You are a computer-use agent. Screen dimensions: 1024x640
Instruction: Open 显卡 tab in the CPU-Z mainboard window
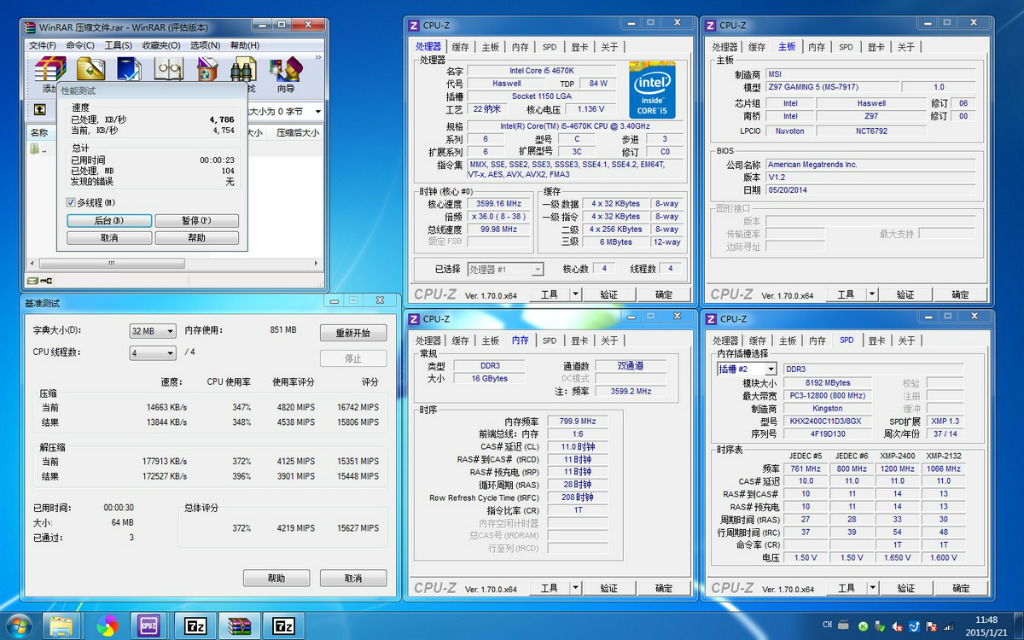[x=876, y=47]
